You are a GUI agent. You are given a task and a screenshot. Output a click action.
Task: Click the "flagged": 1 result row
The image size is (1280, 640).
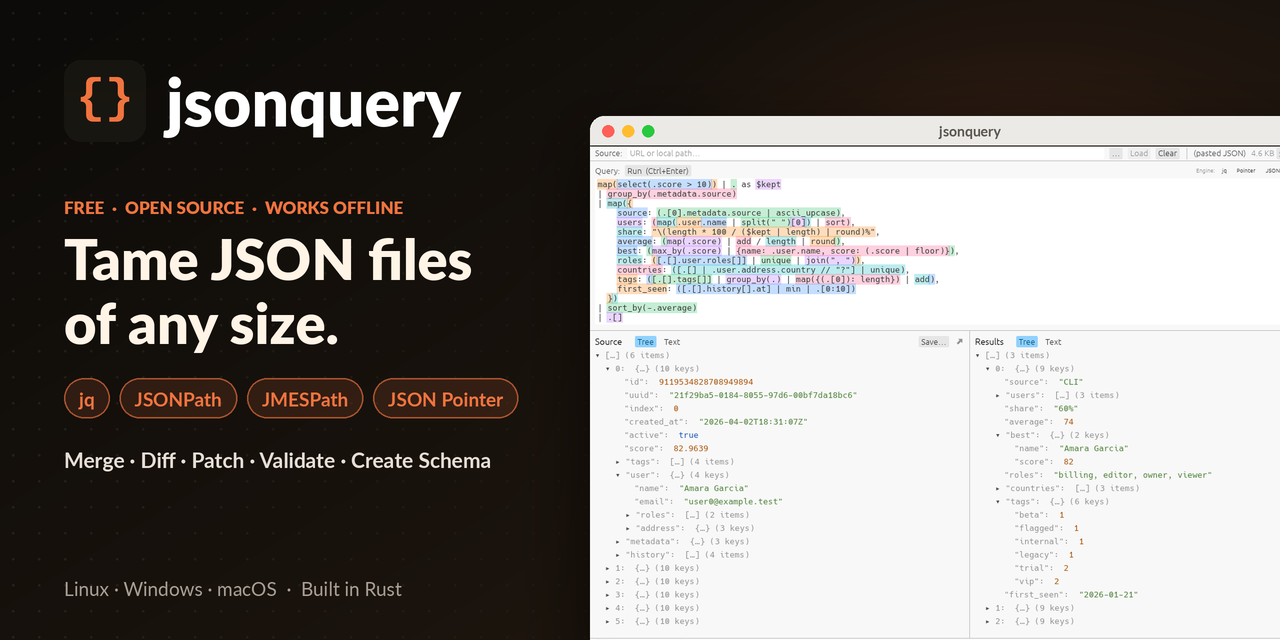(1046, 528)
